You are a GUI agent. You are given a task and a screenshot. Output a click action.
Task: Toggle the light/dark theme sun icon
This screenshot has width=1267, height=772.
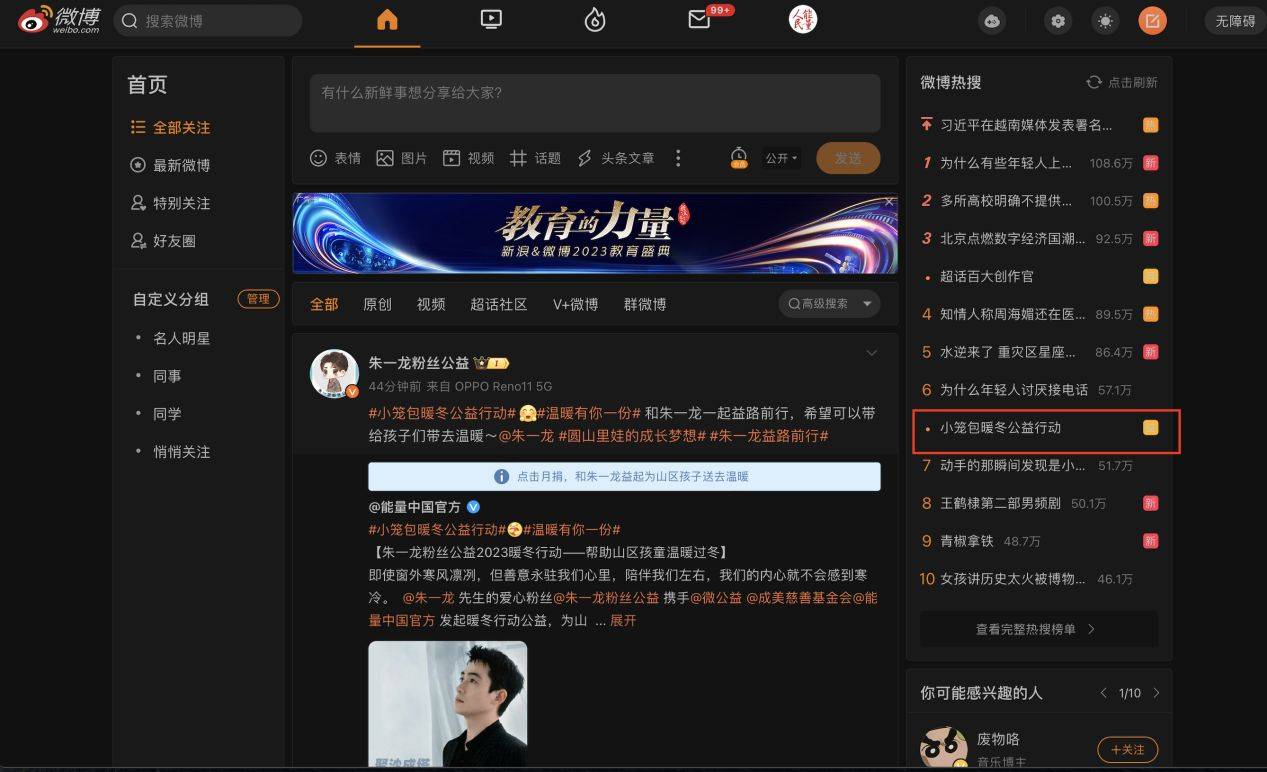(x=1105, y=21)
